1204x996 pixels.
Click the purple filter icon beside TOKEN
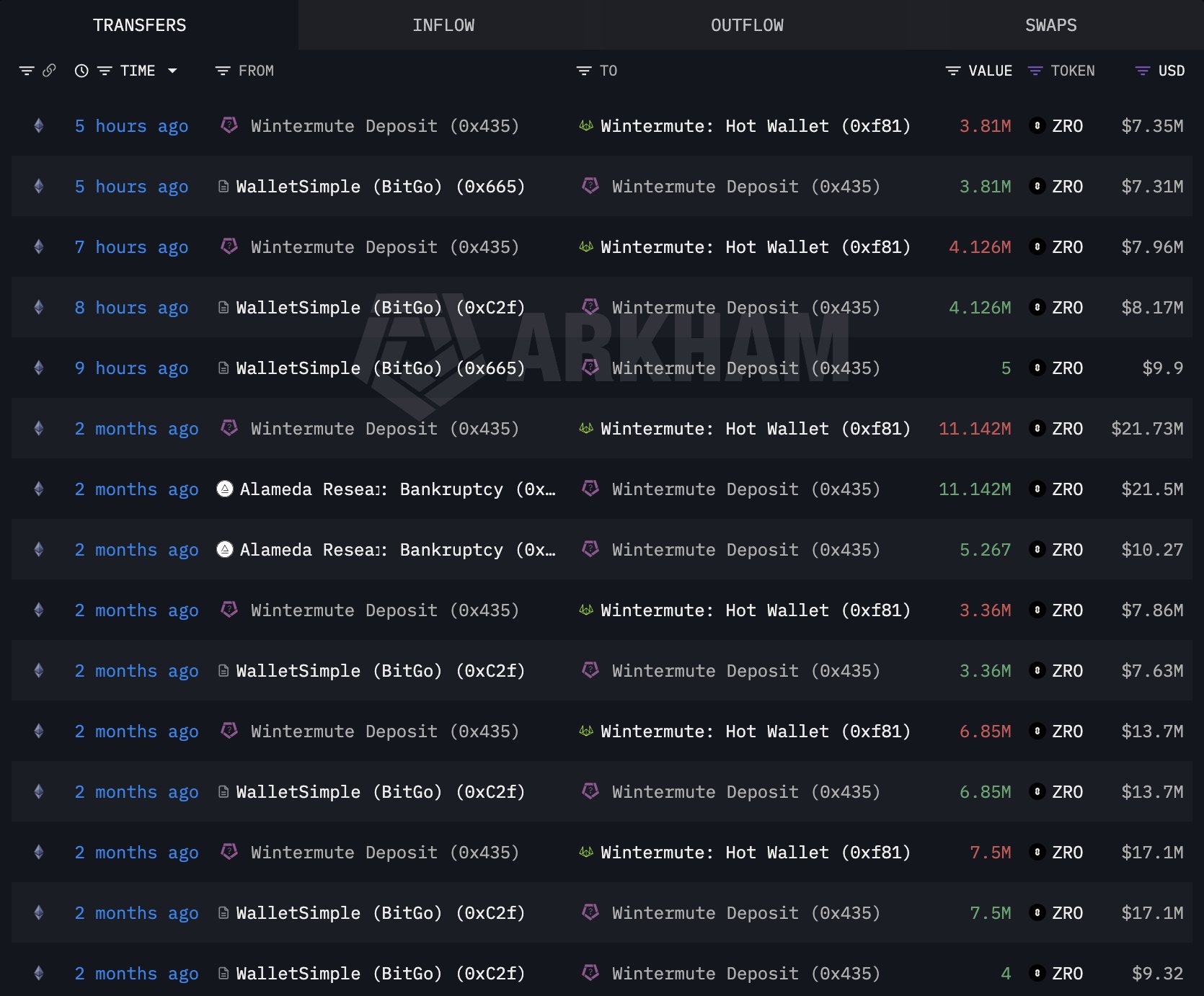[x=1036, y=71]
